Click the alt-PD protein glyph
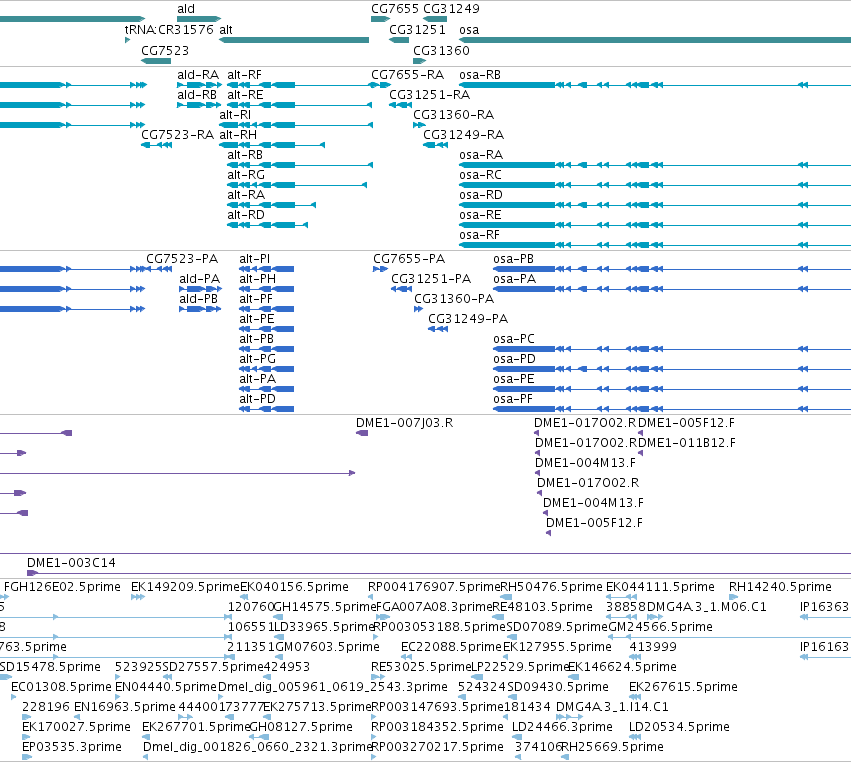851x762 pixels. [x=266, y=409]
